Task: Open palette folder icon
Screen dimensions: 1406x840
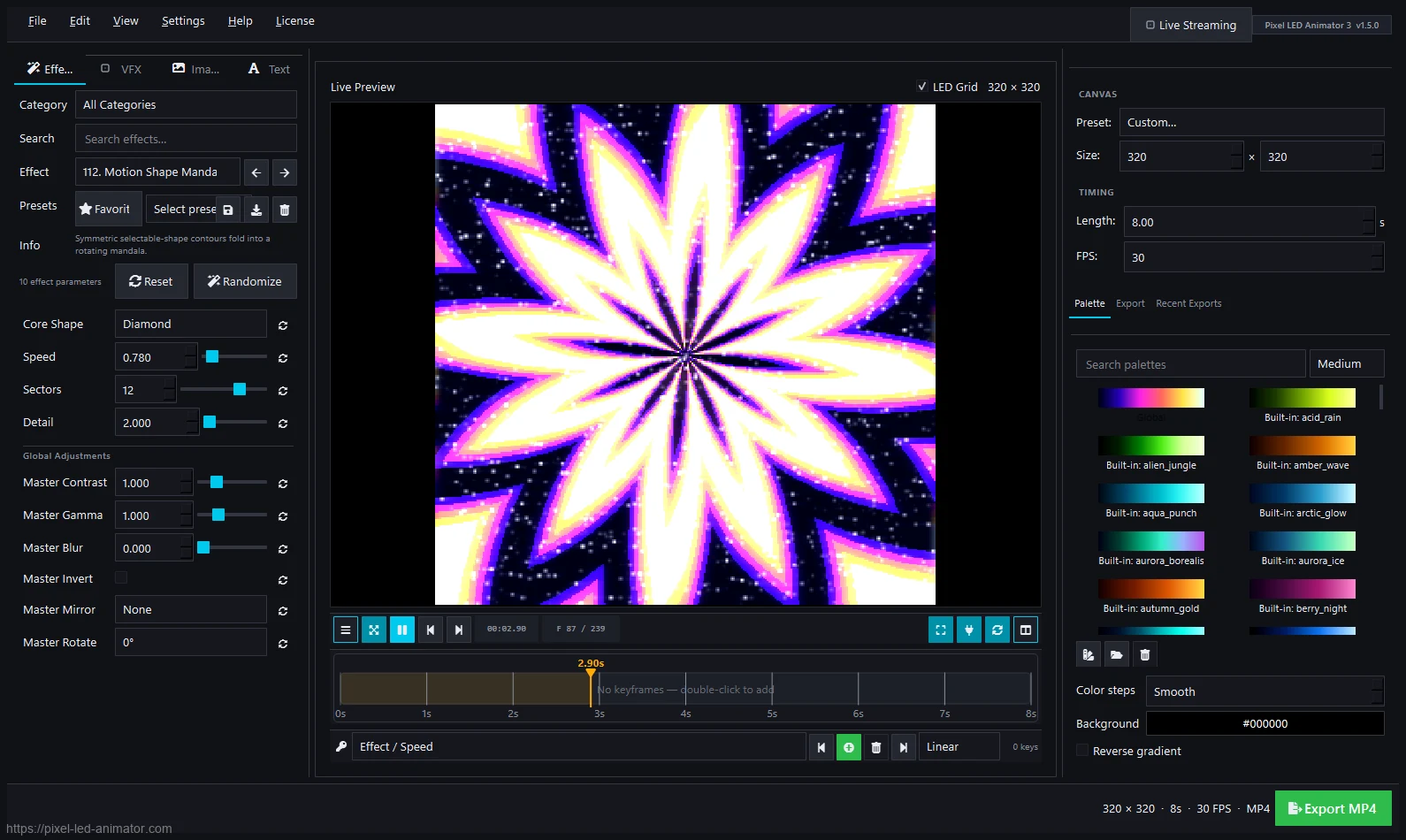Action: coord(1117,654)
